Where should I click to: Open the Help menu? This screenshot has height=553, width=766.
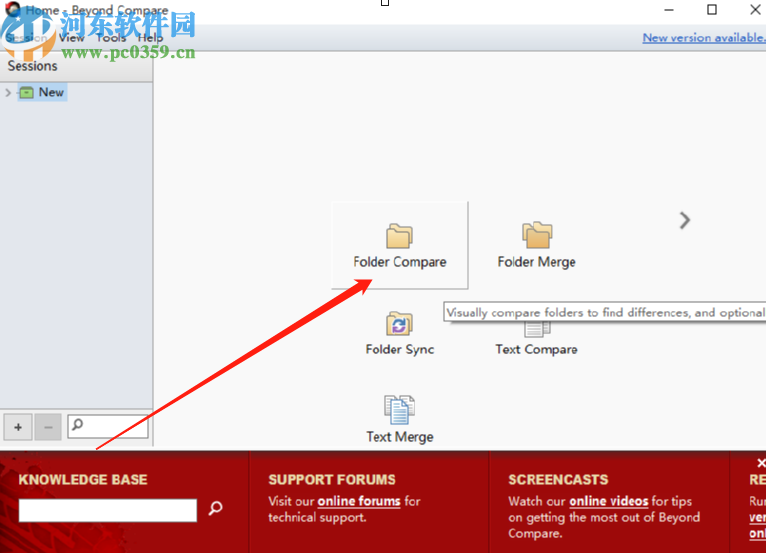(150, 38)
